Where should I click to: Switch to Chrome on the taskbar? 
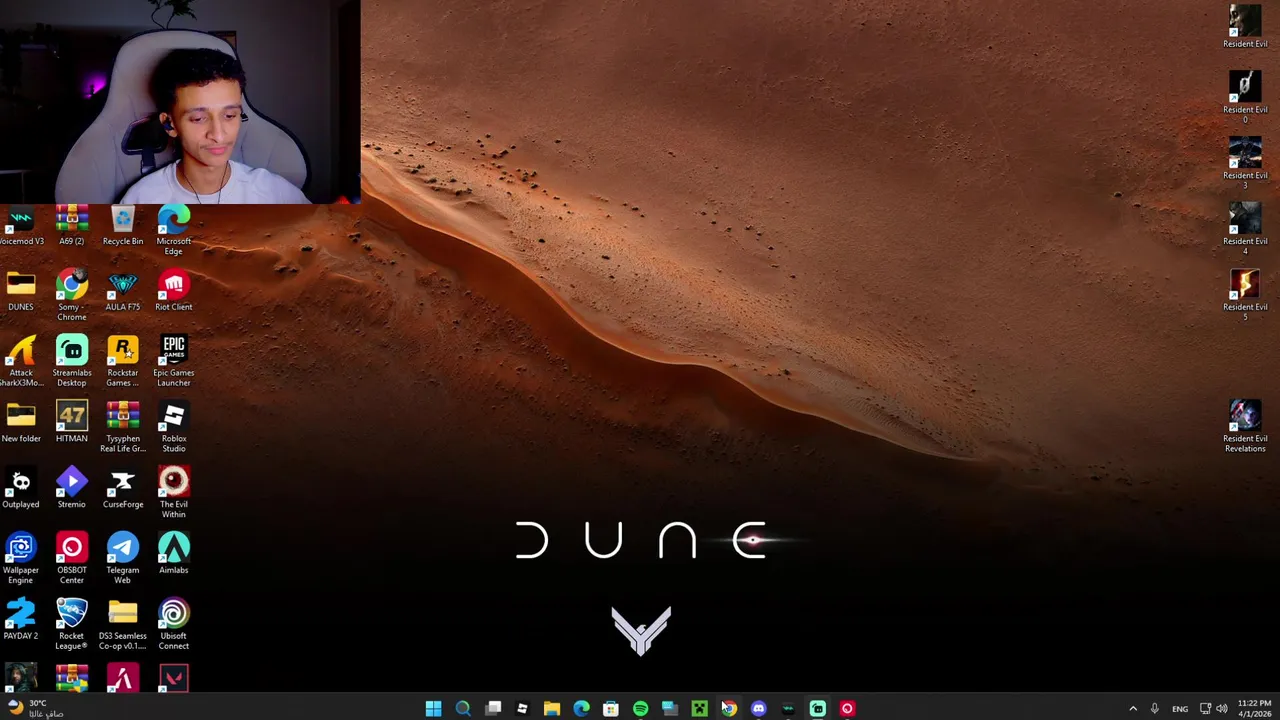point(729,709)
